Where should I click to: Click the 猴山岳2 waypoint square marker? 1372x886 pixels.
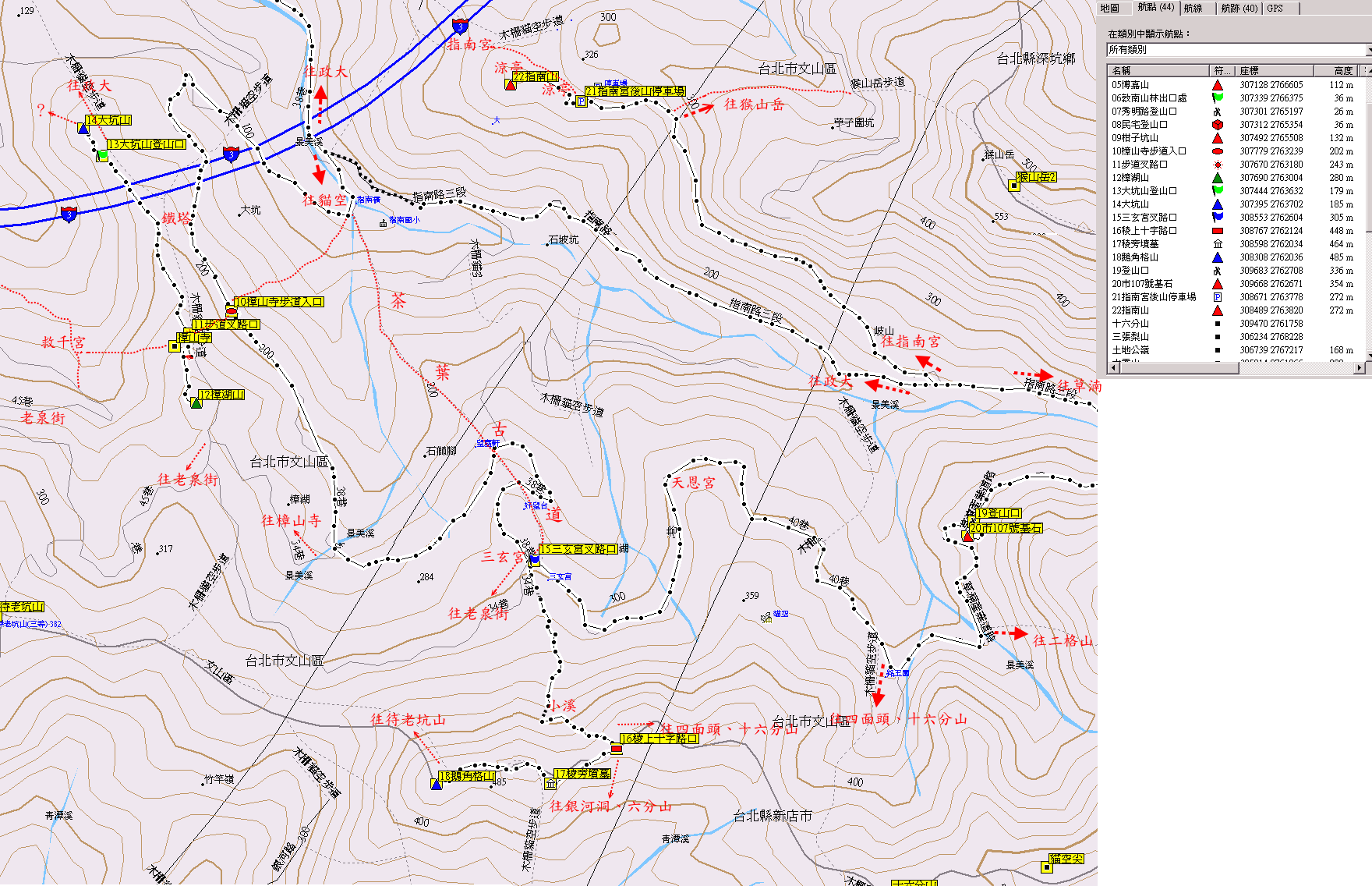click(1014, 186)
